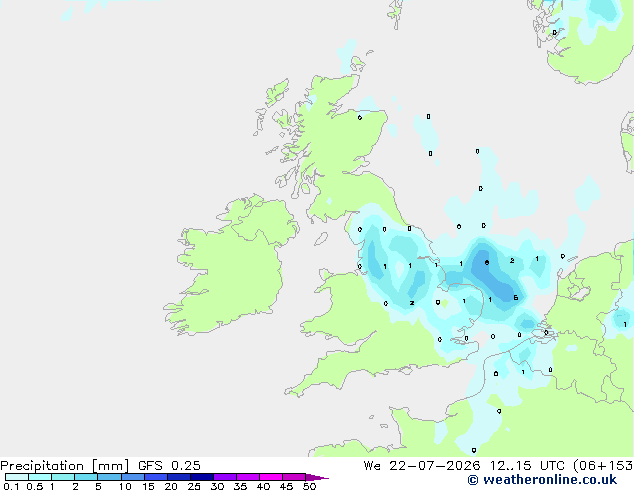Click the '35' legend scale label
The image size is (634, 490).
[240, 486]
